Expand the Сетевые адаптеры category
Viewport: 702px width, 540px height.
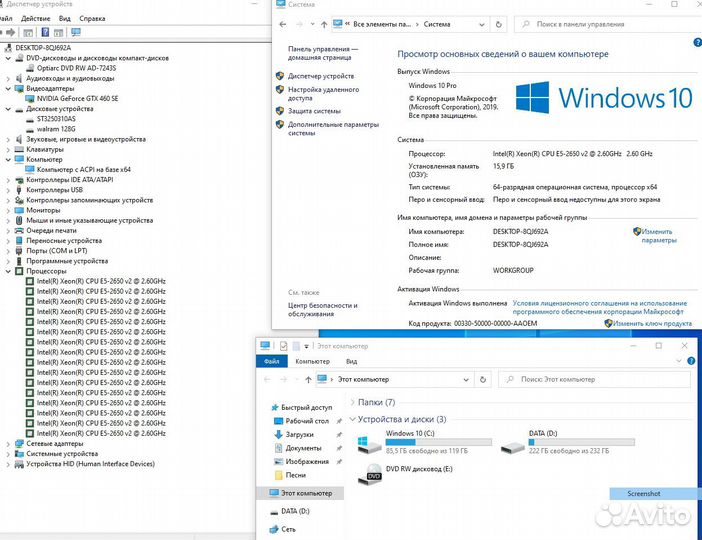point(8,444)
